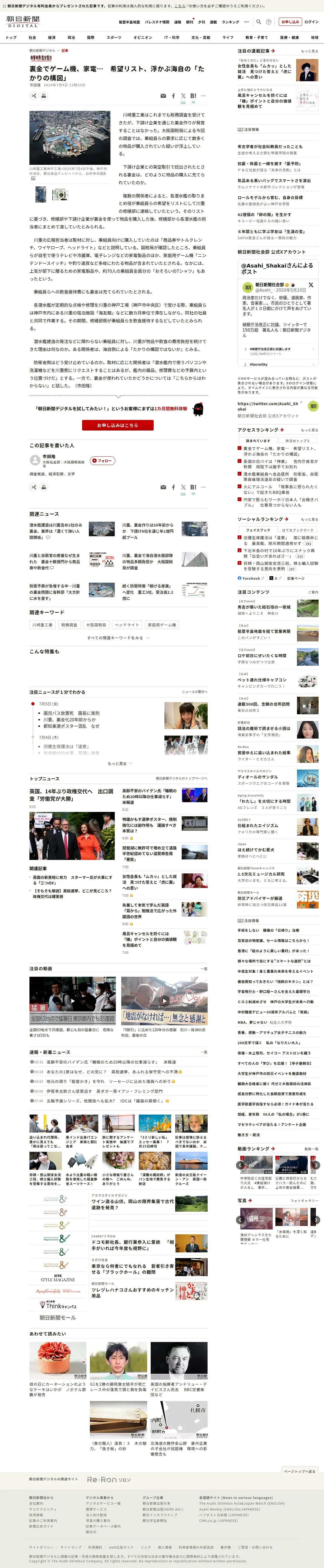Click the author avatar of 市田隆
Viewport: 324px width, 1568px height.
tap(35, 461)
